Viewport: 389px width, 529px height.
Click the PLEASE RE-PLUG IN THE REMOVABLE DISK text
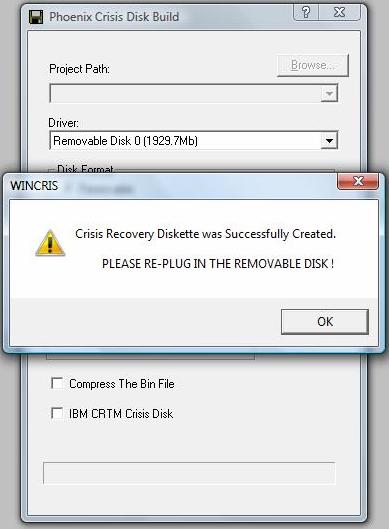(x=218, y=263)
